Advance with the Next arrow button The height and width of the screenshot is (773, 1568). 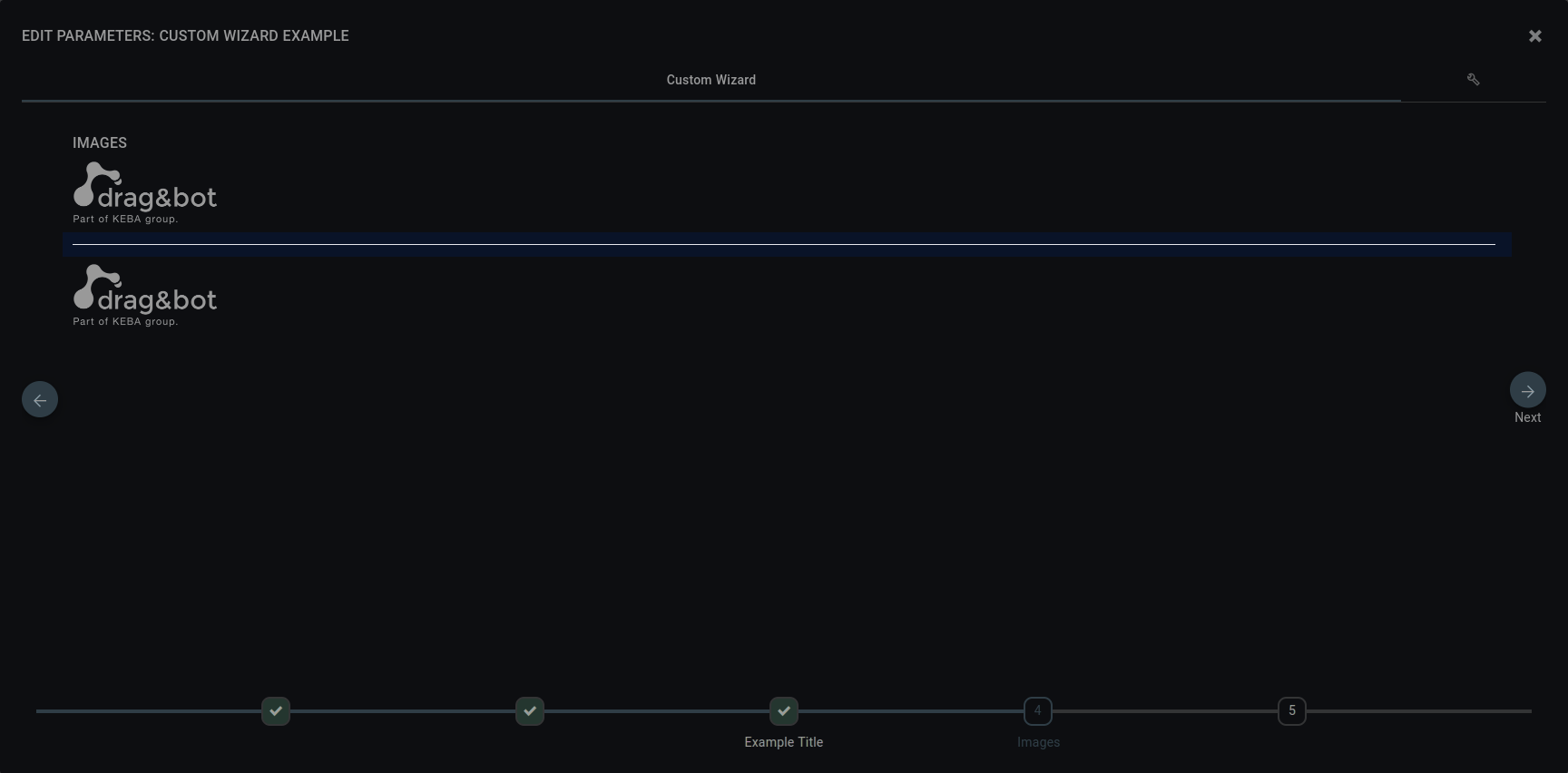point(1527,390)
